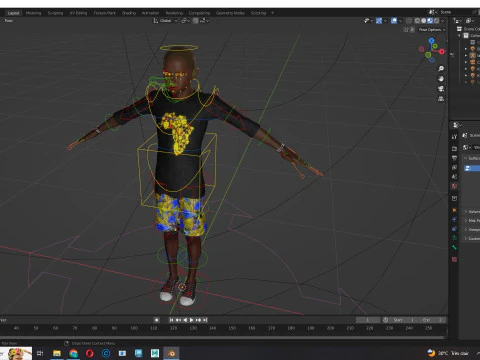Expand the Volume panel in properties
This screenshot has width=480, height=360.
click(466, 211)
